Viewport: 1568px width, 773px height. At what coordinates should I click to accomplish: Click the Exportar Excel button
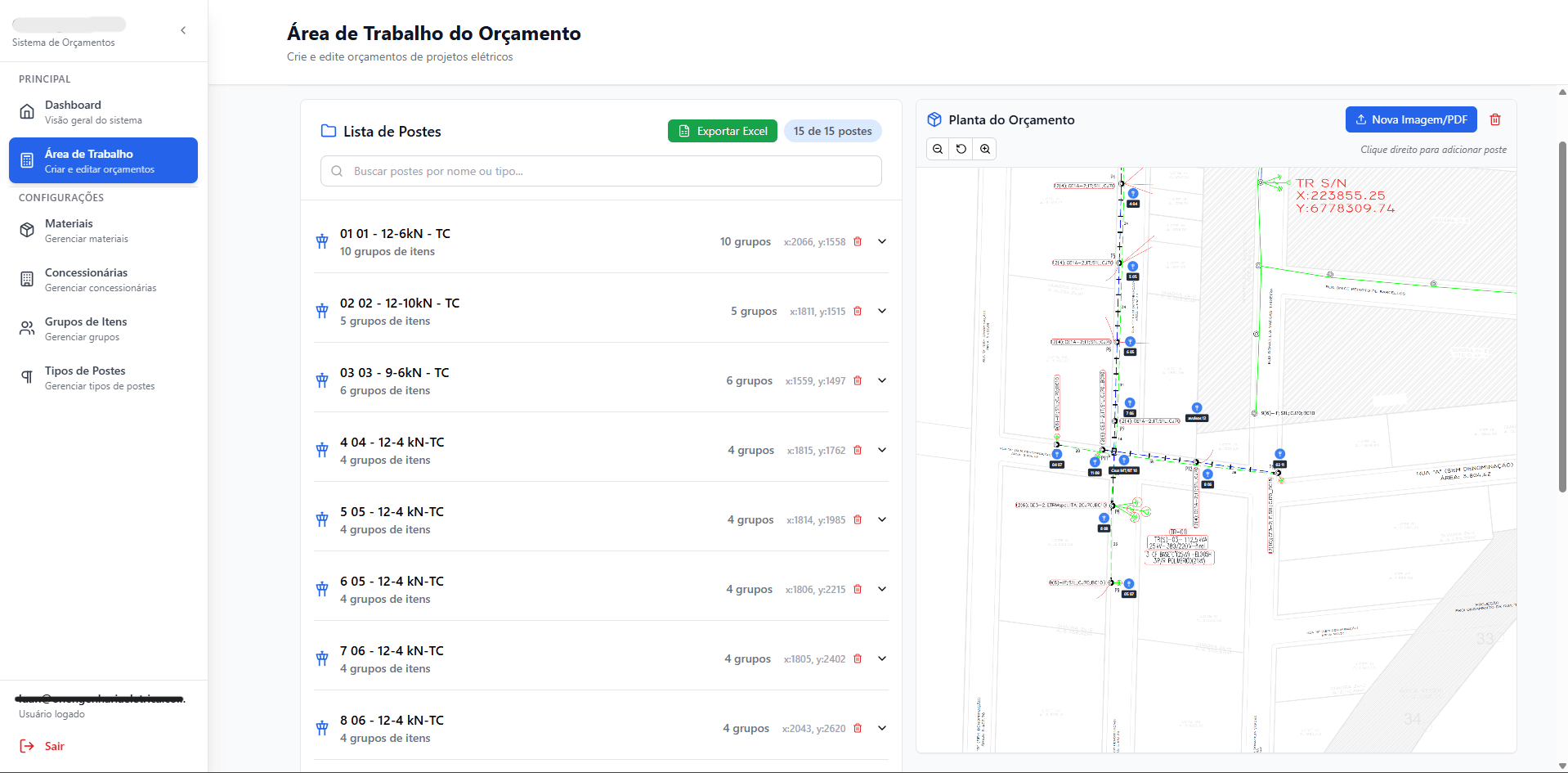click(x=722, y=131)
